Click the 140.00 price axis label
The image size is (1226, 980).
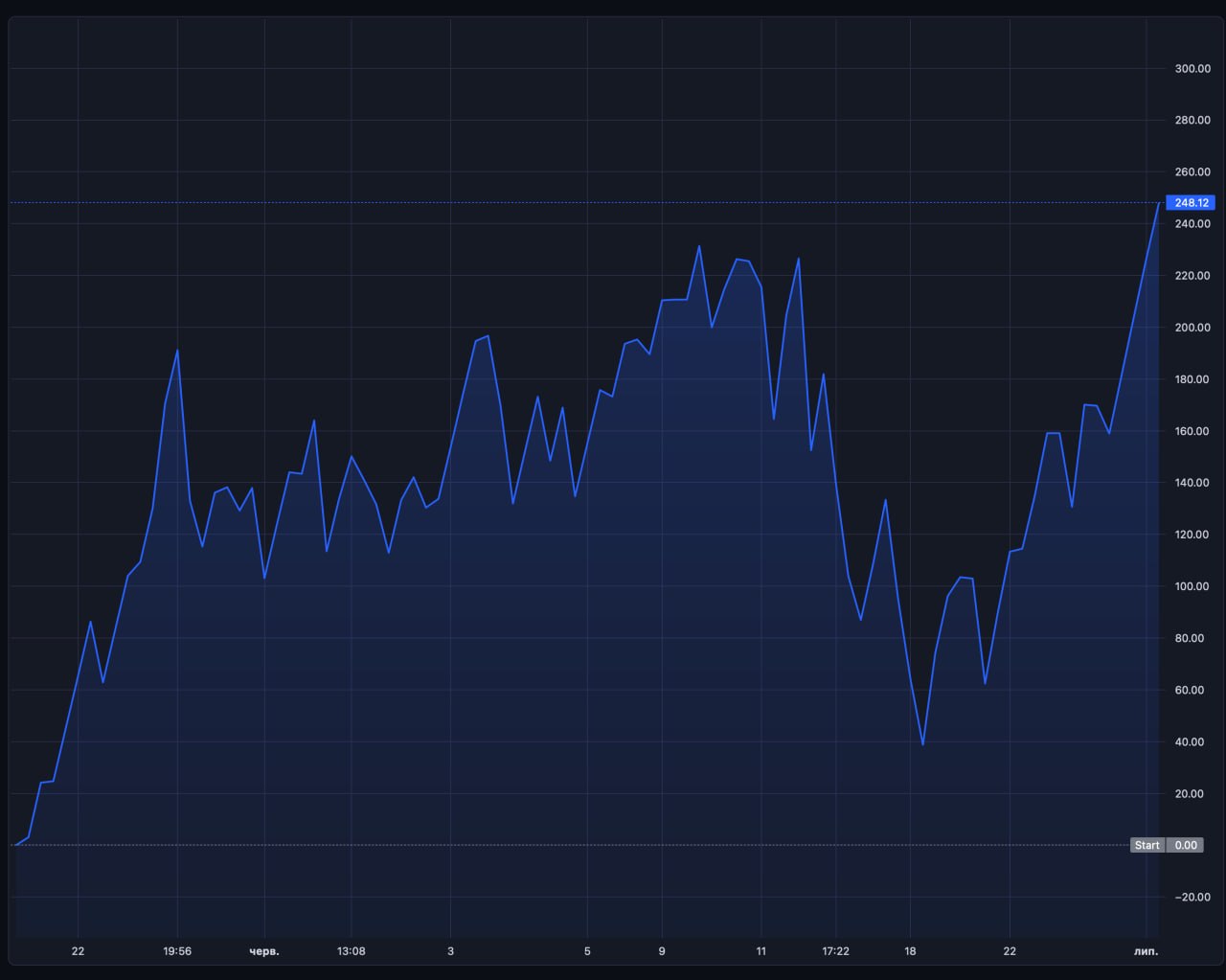click(1192, 483)
